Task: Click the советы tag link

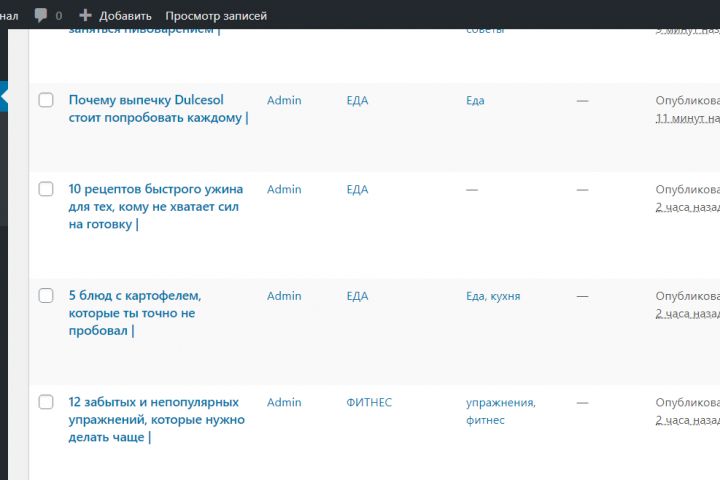Action: [x=484, y=30]
